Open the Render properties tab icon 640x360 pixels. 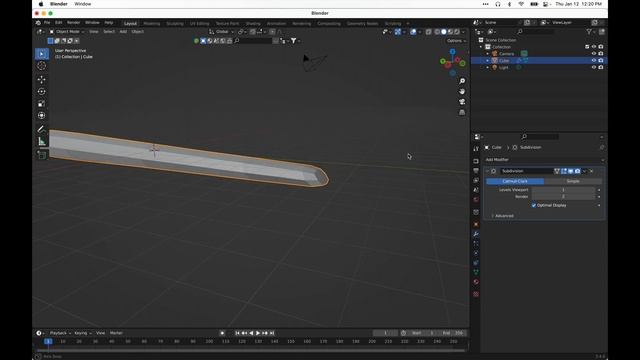(x=476, y=161)
